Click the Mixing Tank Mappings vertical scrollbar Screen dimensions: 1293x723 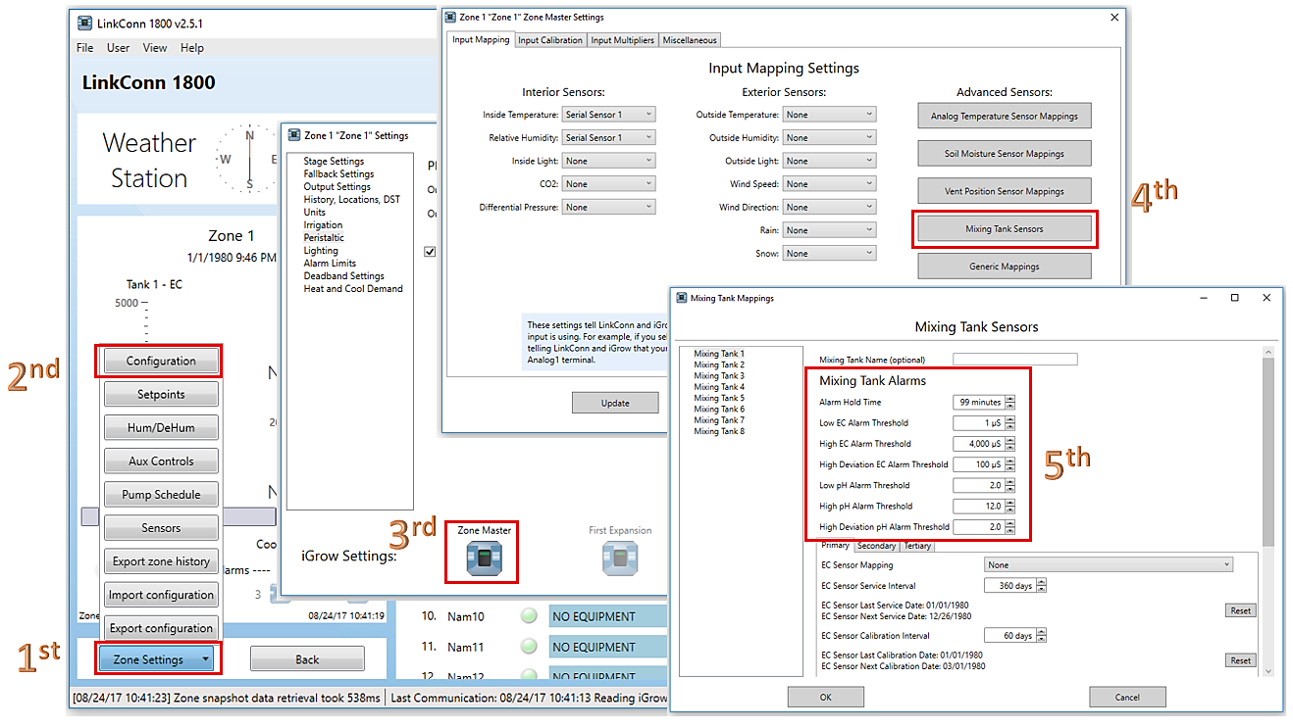coord(1269,511)
